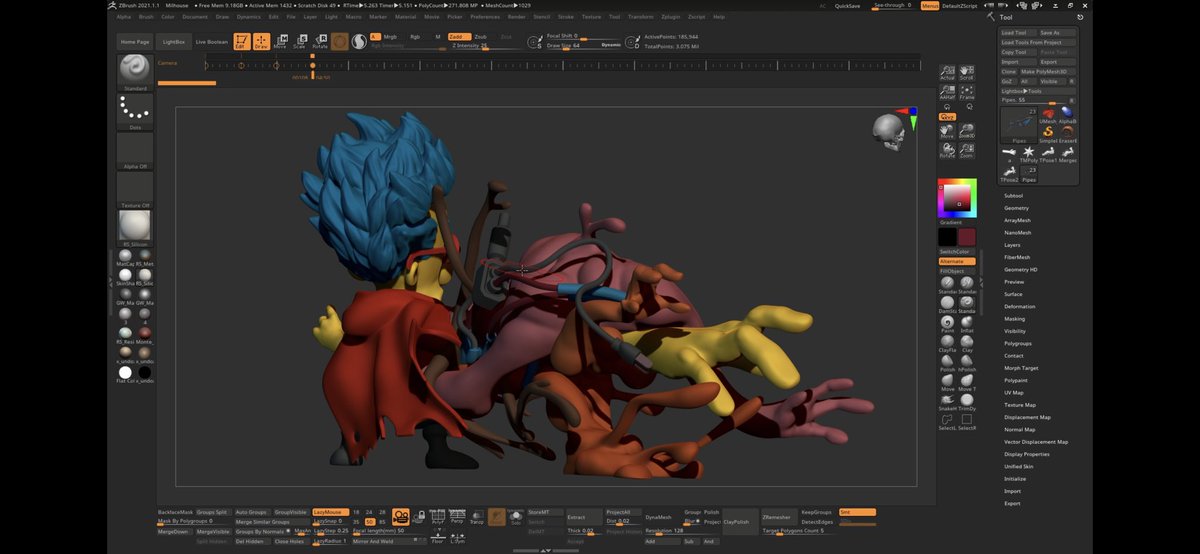
Task: Pick a hue in the color picker square
Action: 957,197
